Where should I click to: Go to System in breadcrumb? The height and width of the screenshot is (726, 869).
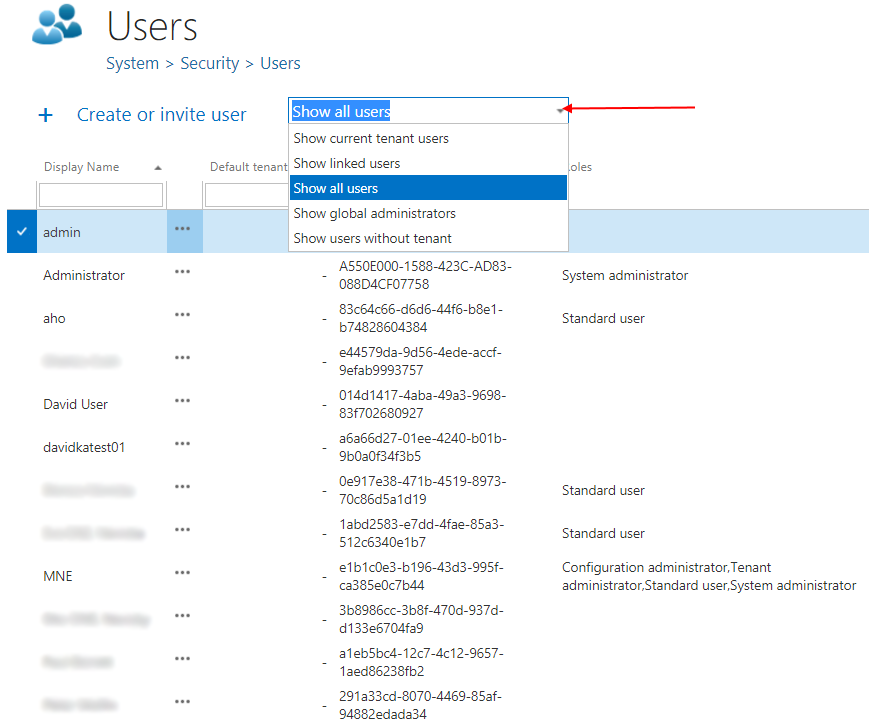pos(132,63)
